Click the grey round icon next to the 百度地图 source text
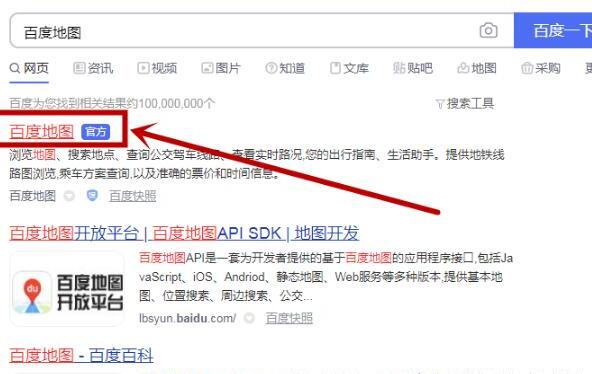The height and width of the screenshot is (374, 592). coord(69,196)
